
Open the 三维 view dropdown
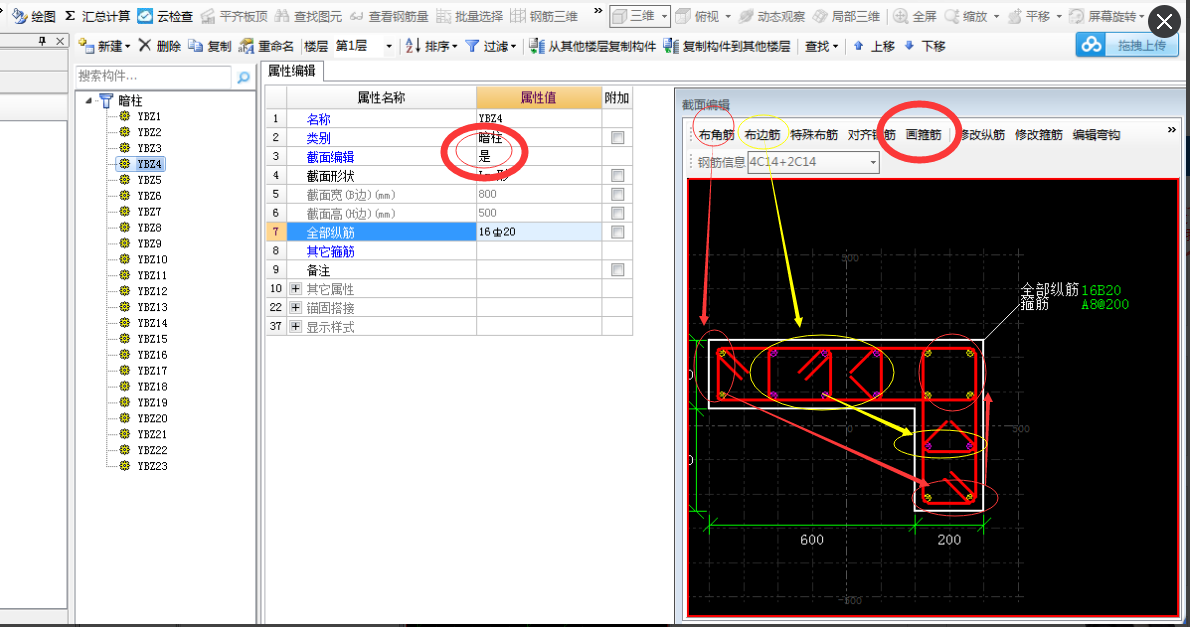point(664,16)
